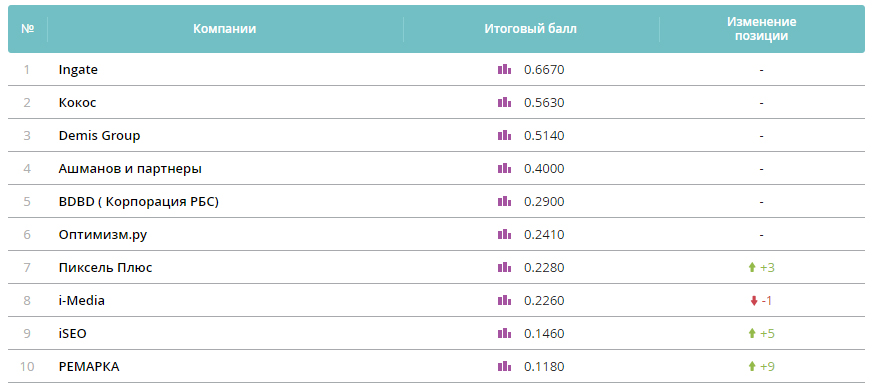Sort by the Компании column header
Screen dimensions: 875x390
[x=225, y=29]
